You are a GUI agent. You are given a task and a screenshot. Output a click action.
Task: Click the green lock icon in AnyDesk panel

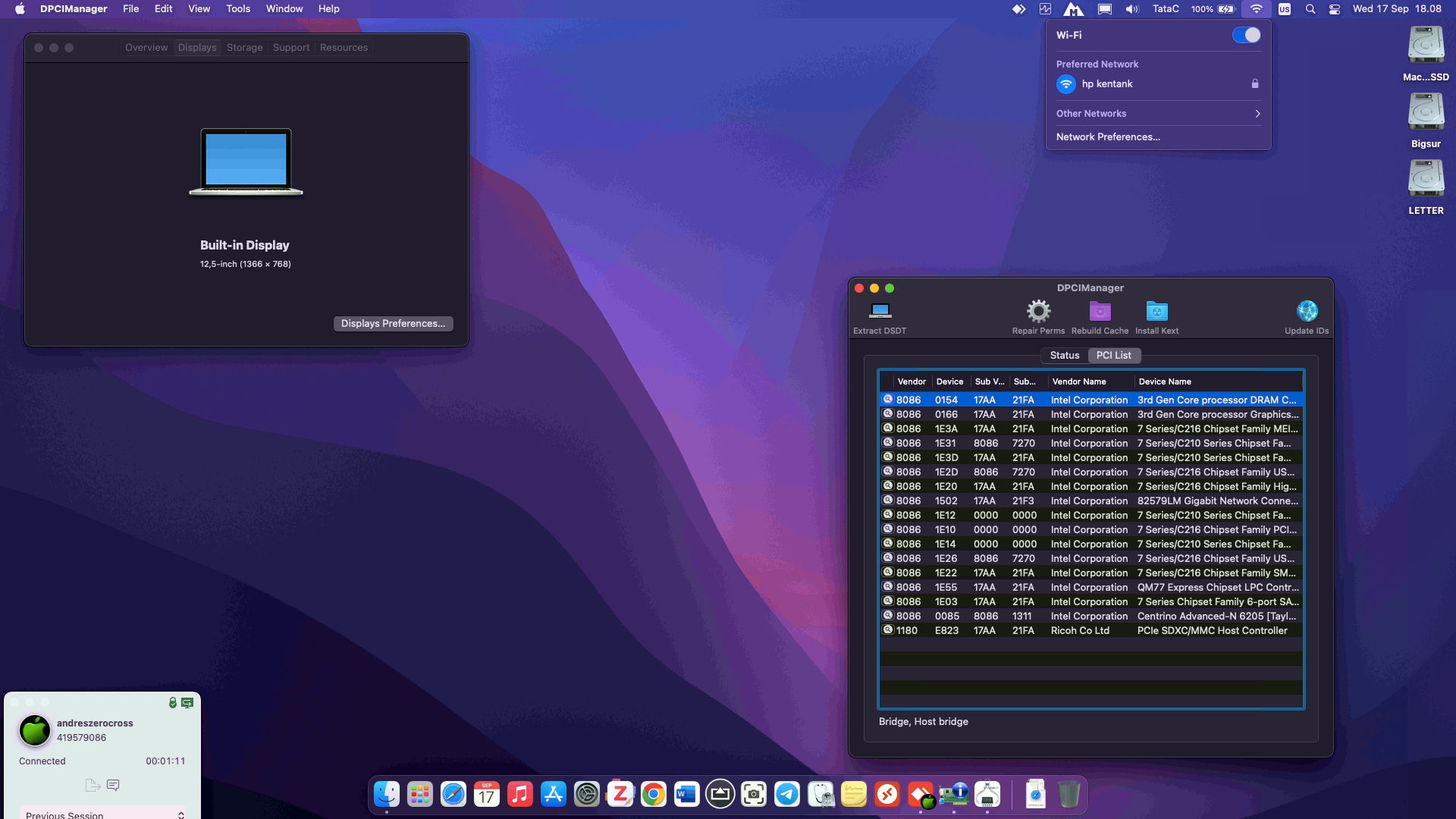(173, 703)
